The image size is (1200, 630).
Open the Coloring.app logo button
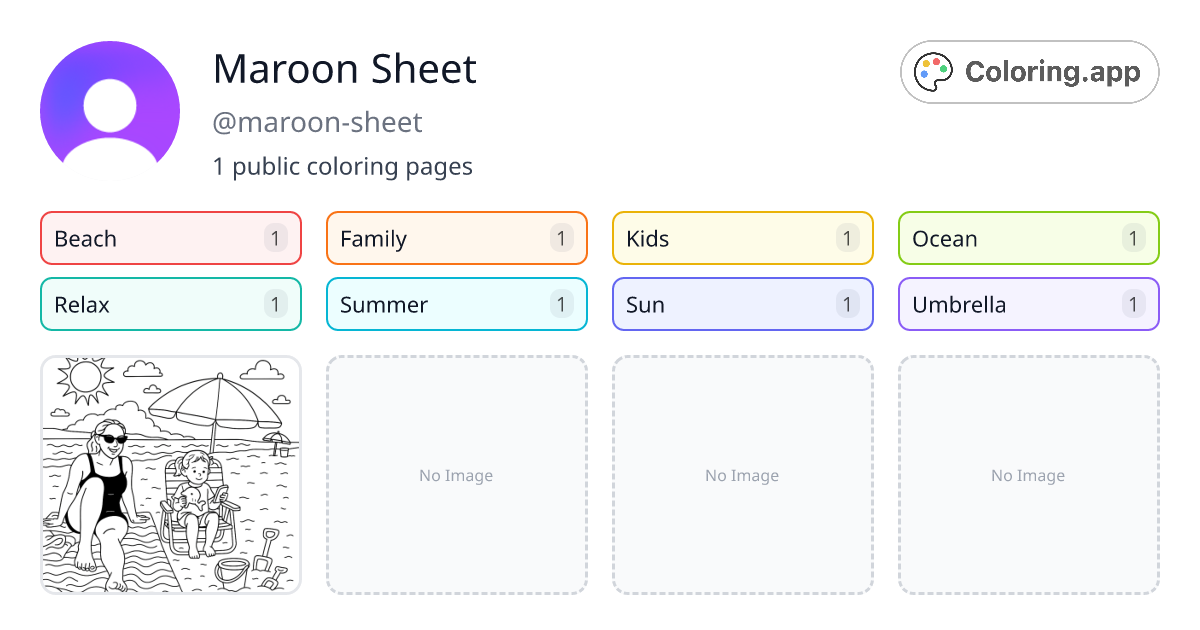pyautogui.click(x=1029, y=72)
